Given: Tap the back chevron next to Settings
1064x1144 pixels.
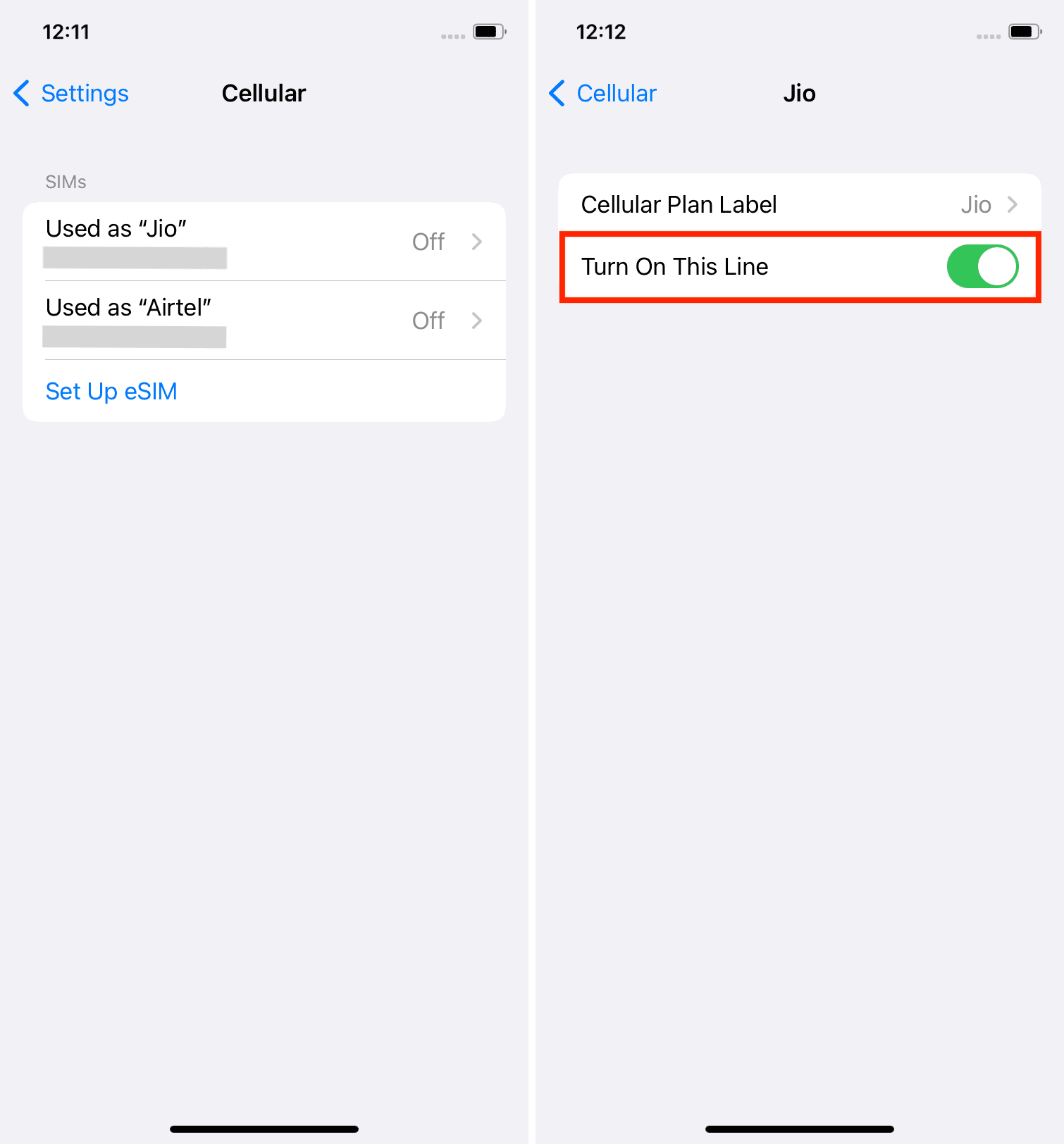Looking at the screenshot, I should (22, 93).
